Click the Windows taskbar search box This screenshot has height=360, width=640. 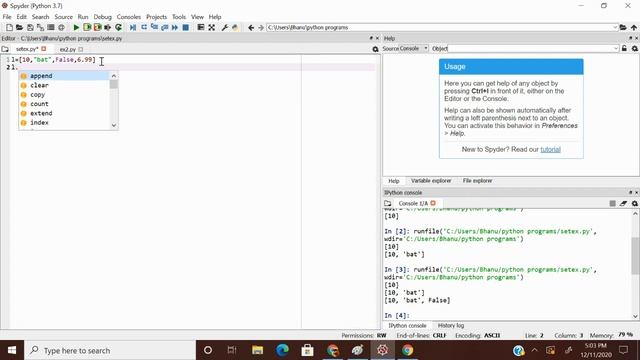[x=110, y=350]
